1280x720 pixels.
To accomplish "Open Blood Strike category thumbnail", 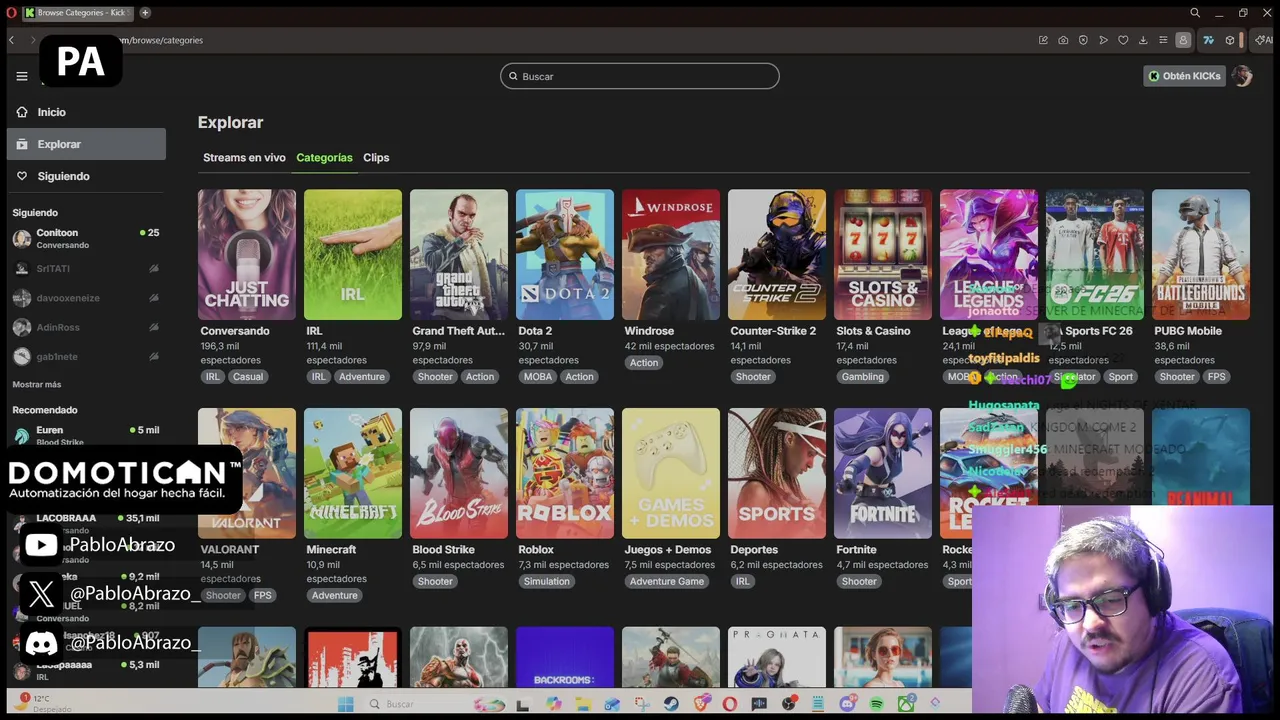I will (459, 473).
